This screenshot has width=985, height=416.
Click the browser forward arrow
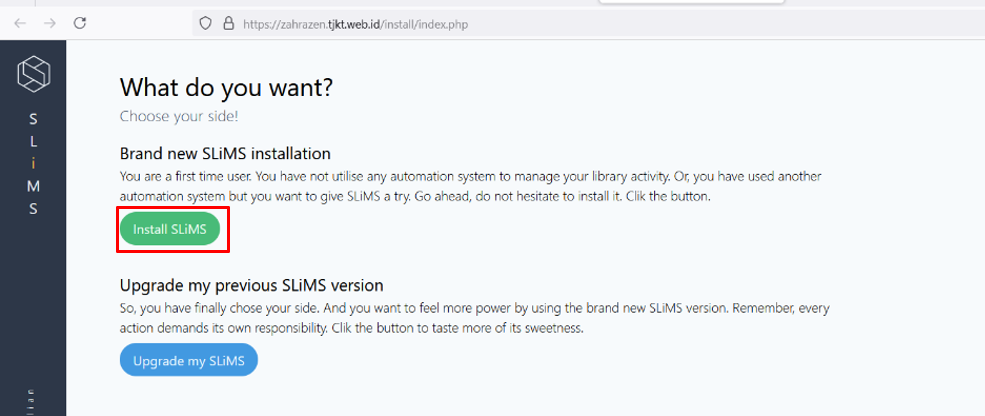(x=49, y=23)
